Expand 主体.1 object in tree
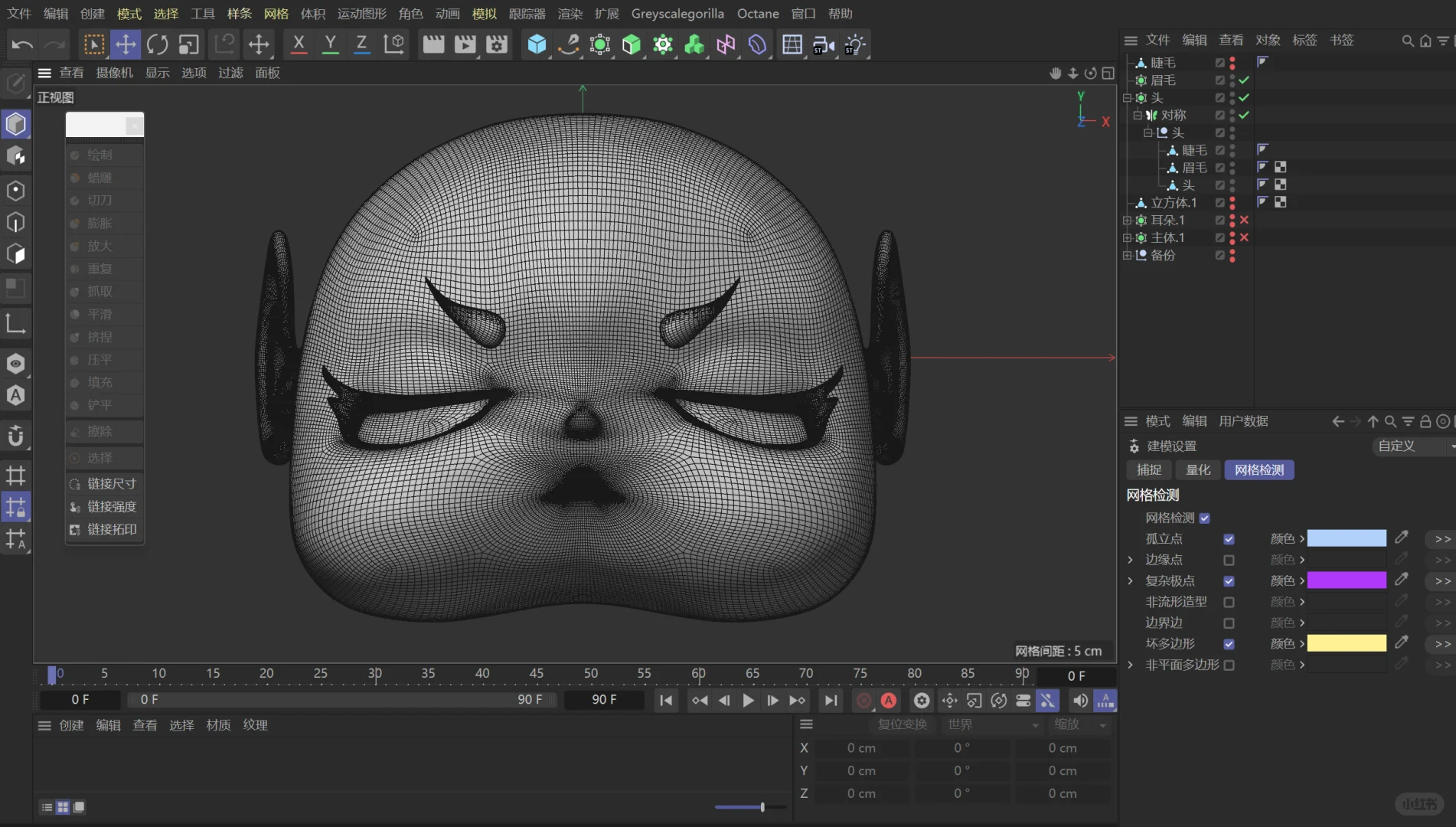1456x827 pixels. pos(1127,237)
